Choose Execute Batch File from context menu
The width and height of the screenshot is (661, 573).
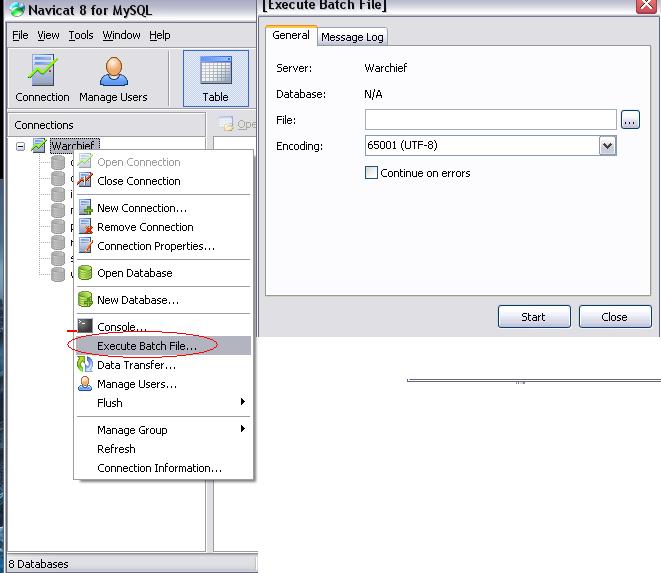pos(146,346)
